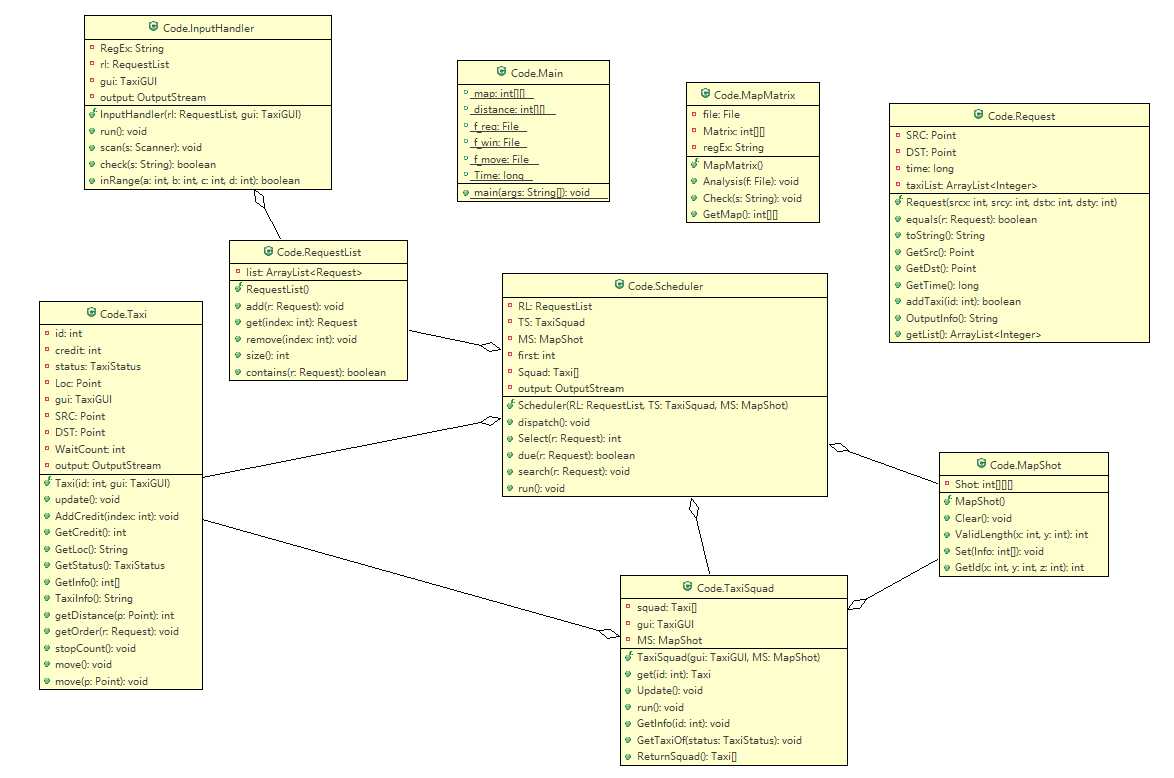Click the method icon beside GetTaxiOf(status: TaxiStatus)

(628, 741)
